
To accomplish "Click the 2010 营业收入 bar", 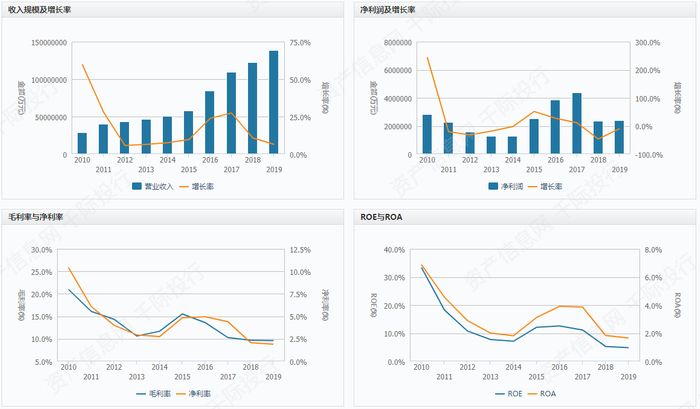I will tap(82, 144).
